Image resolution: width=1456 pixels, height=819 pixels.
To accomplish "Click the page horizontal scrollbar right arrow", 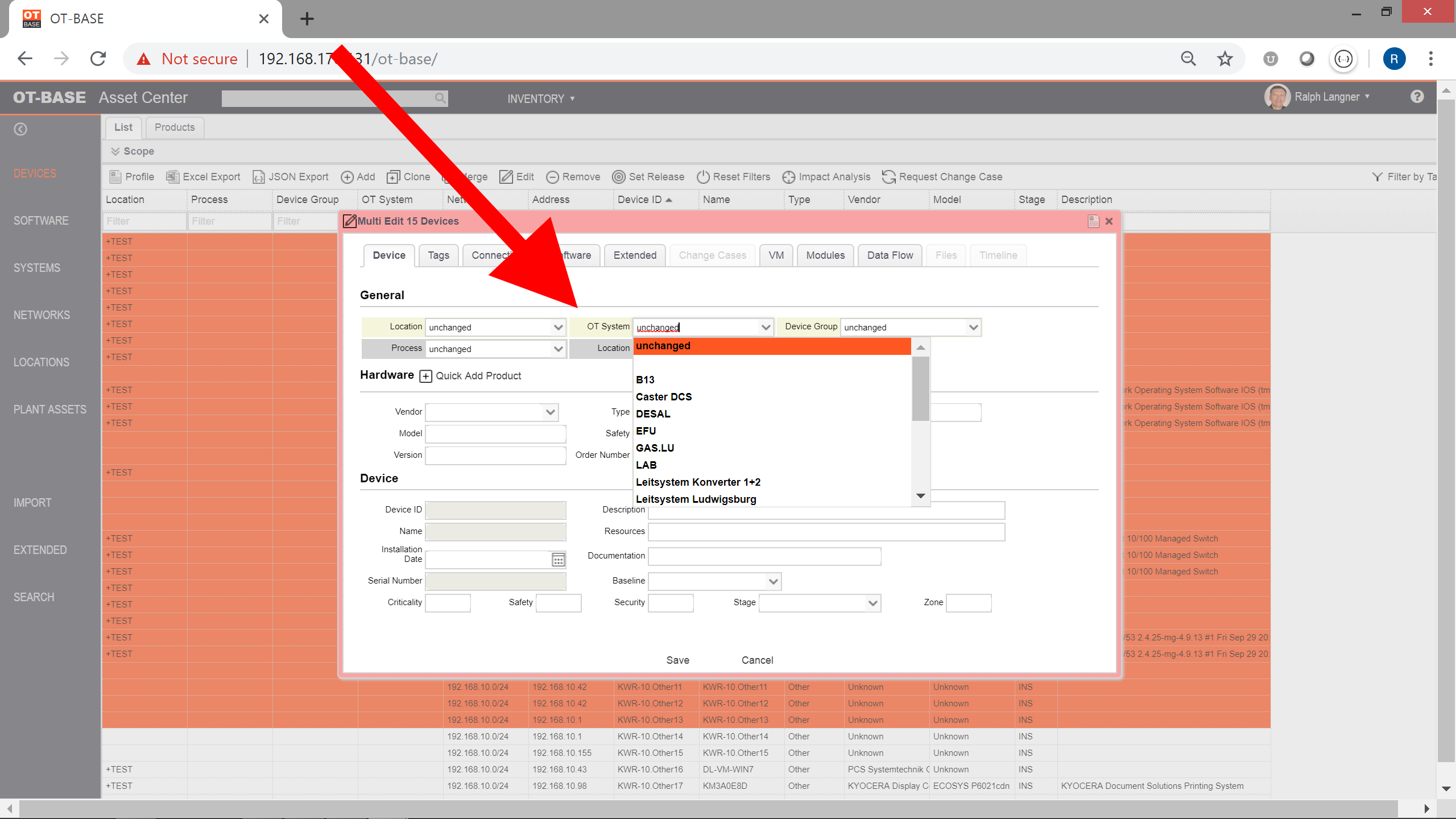I will point(1427,809).
